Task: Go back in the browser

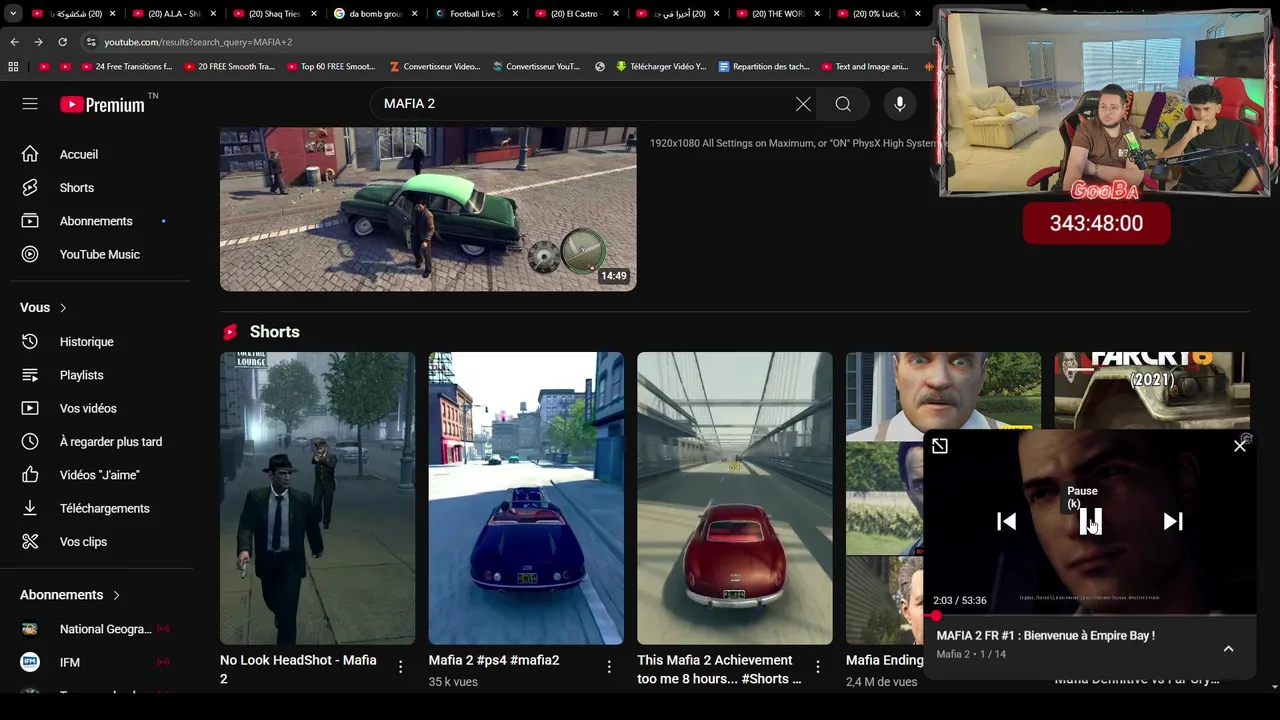Action: click(x=14, y=42)
